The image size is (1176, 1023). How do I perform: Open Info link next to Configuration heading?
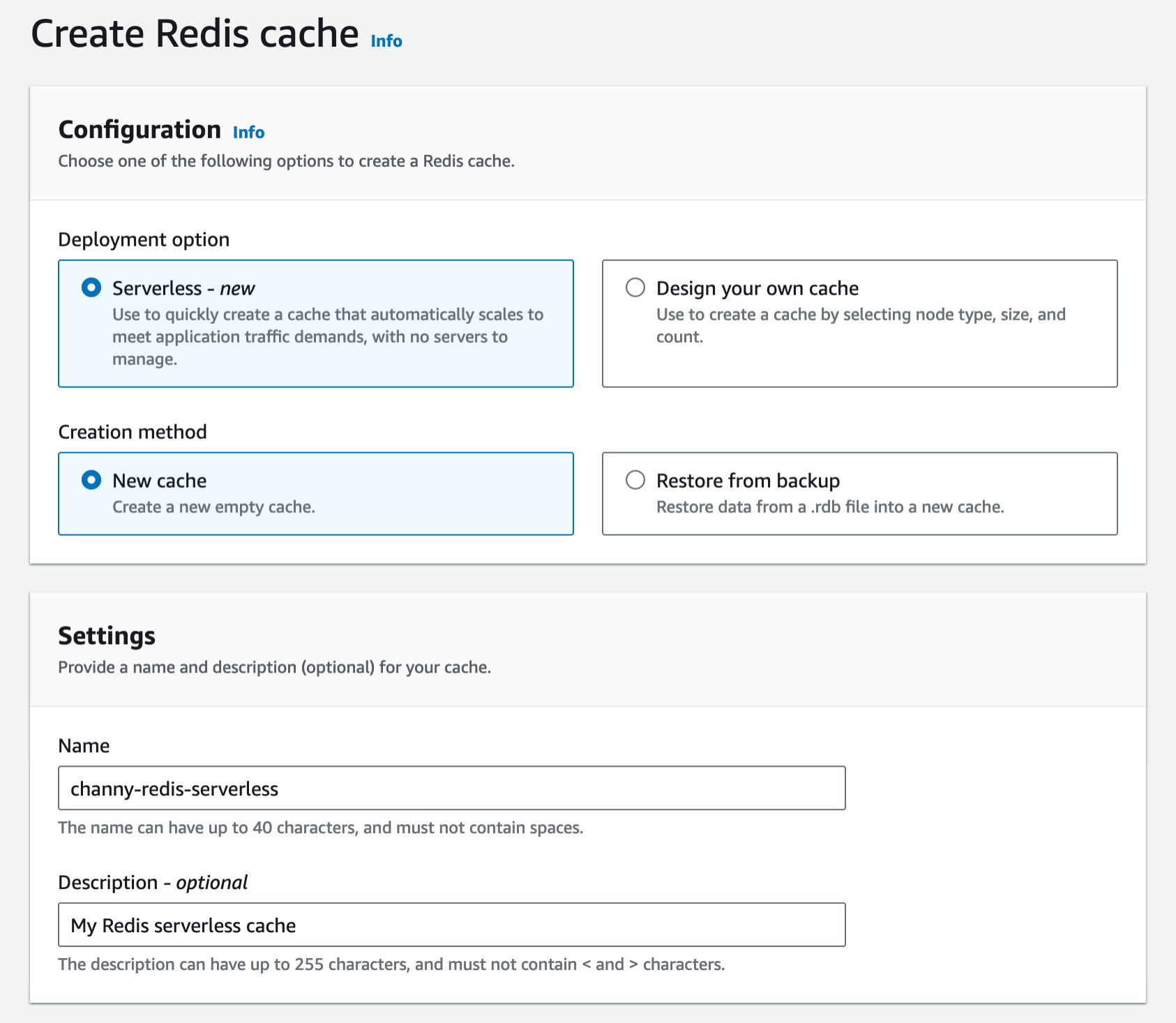point(248,133)
